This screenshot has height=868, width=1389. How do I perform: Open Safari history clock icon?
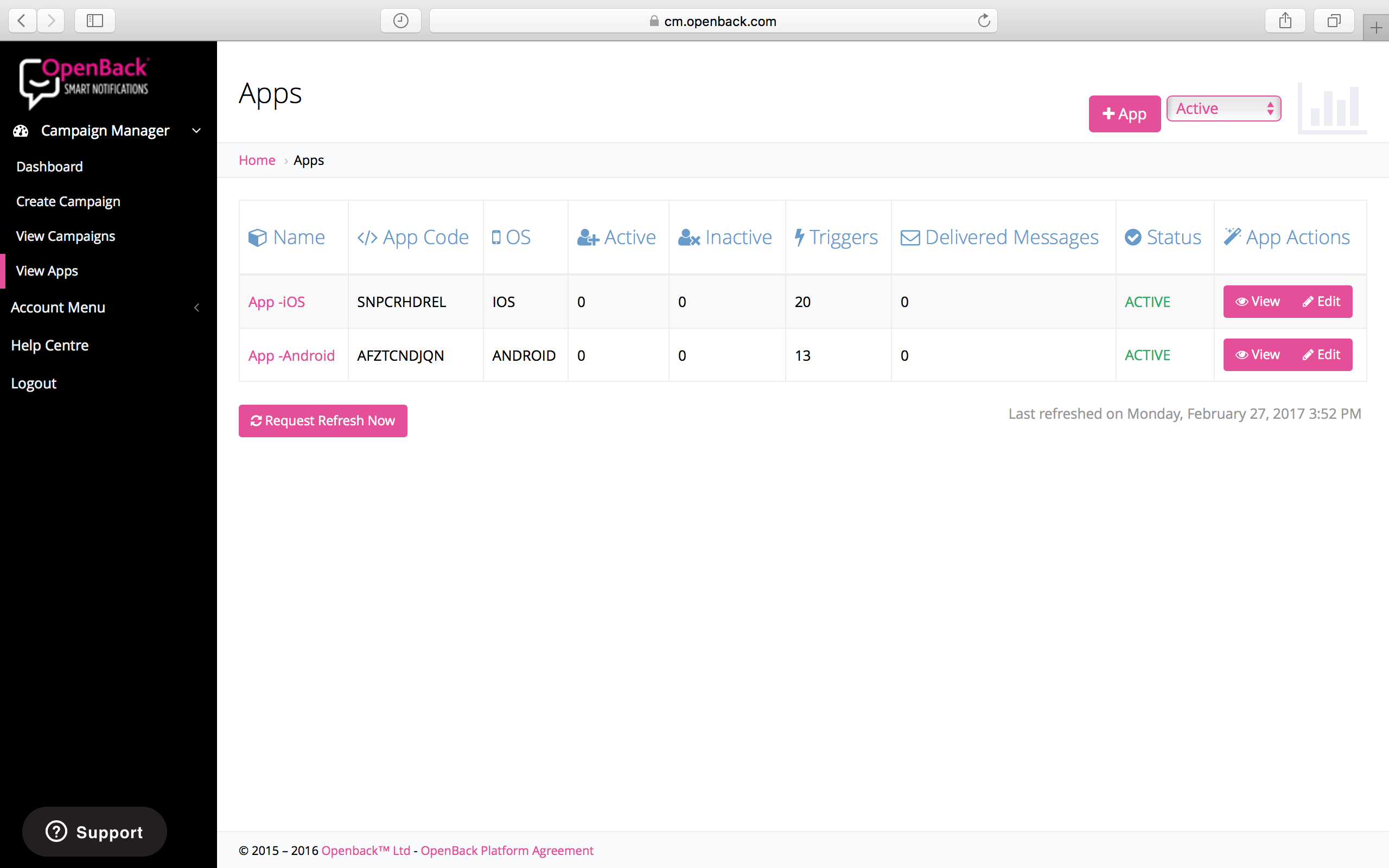click(400, 21)
